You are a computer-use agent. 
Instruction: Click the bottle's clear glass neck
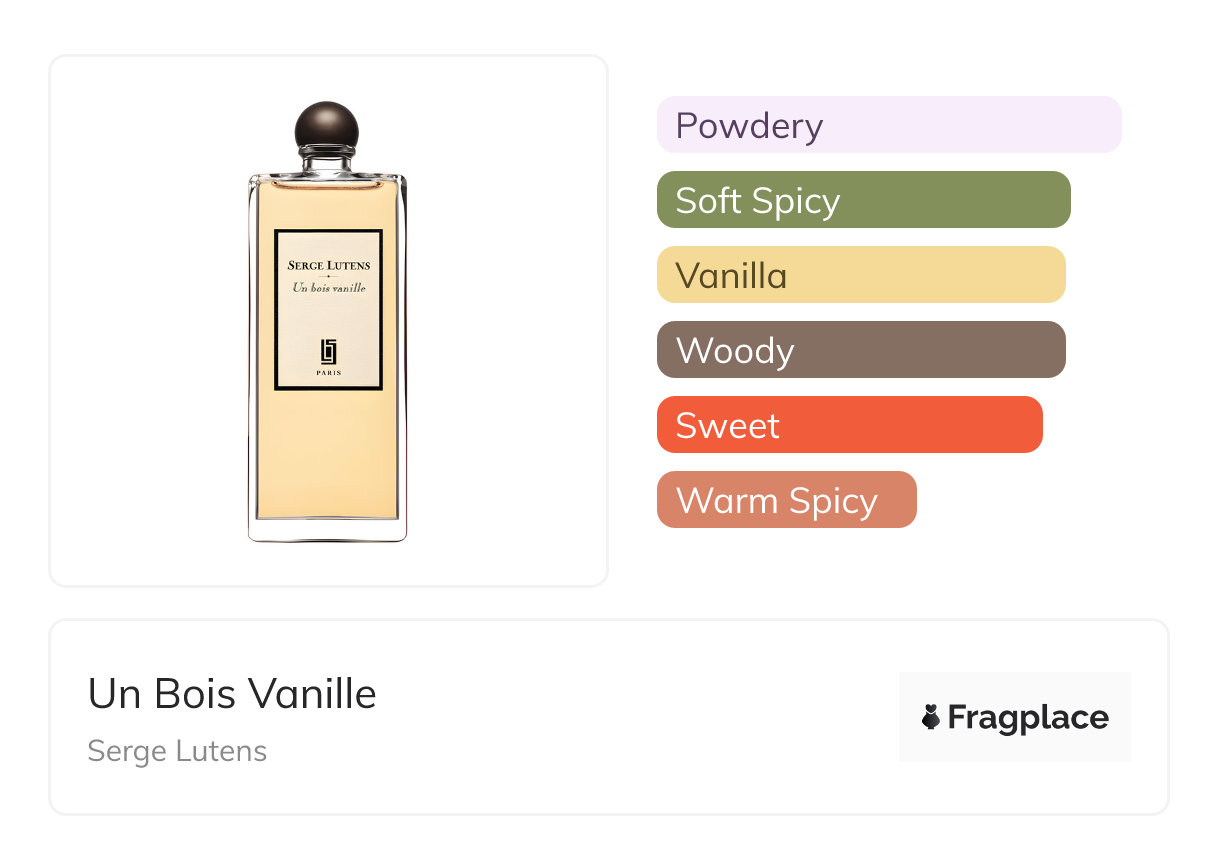point(327,160)
